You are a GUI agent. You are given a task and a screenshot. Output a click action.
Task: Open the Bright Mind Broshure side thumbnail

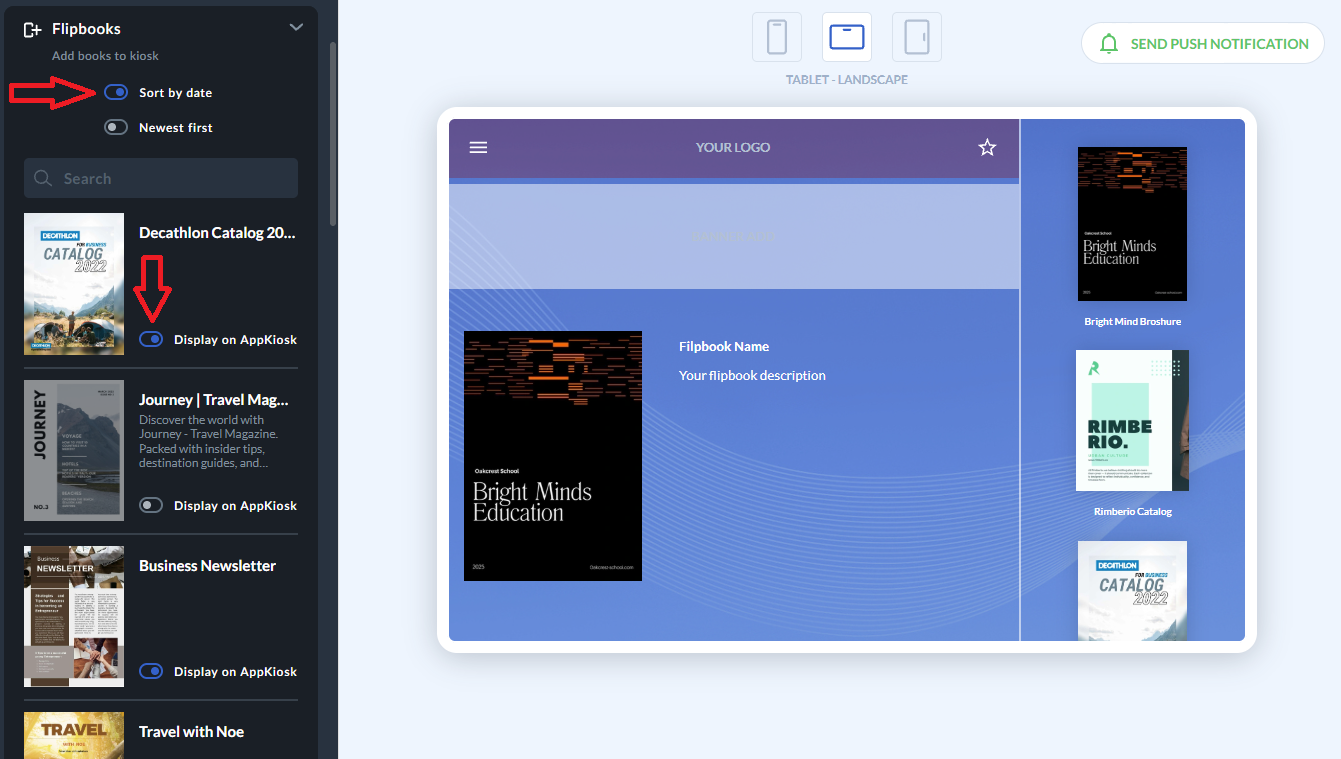1132,224
